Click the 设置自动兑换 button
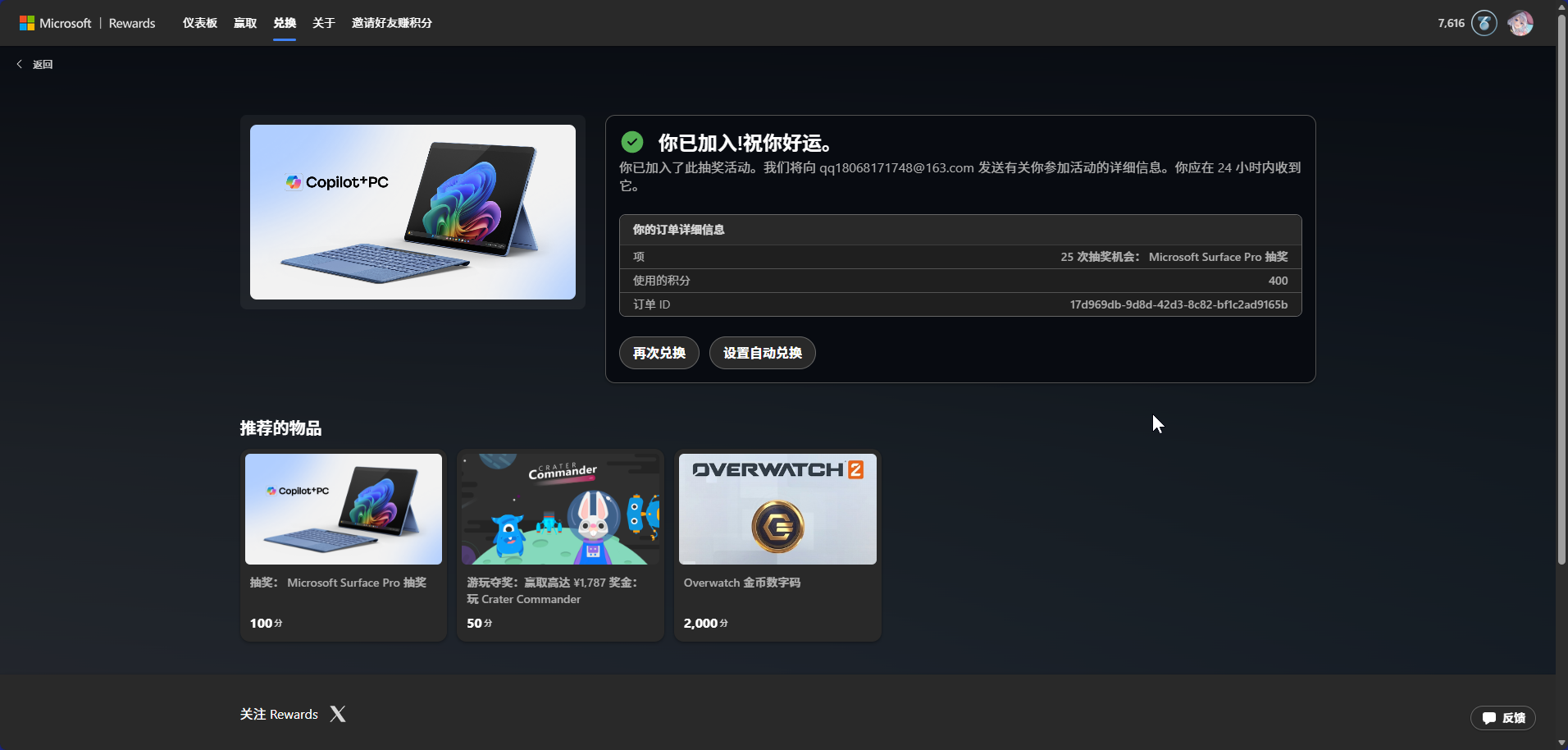 click(x=763, y=353)
